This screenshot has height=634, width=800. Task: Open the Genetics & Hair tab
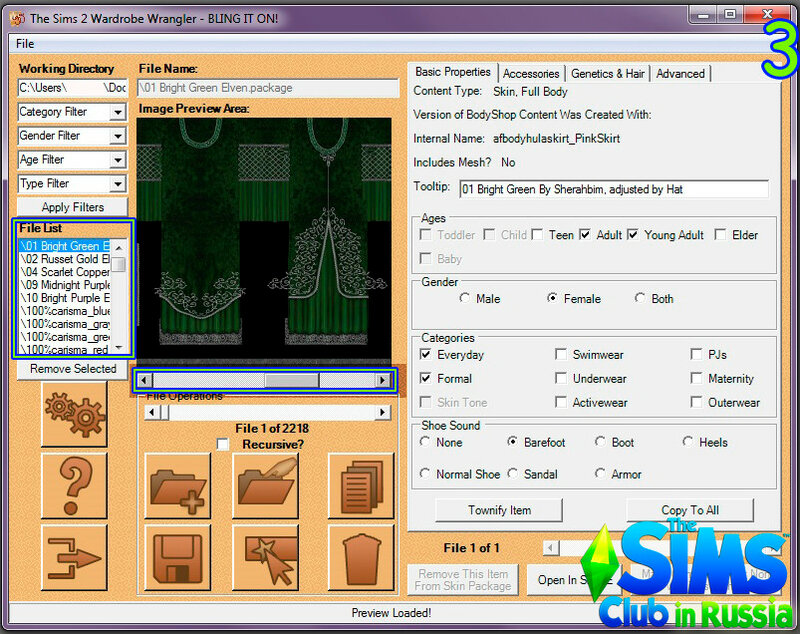[608, 73]
